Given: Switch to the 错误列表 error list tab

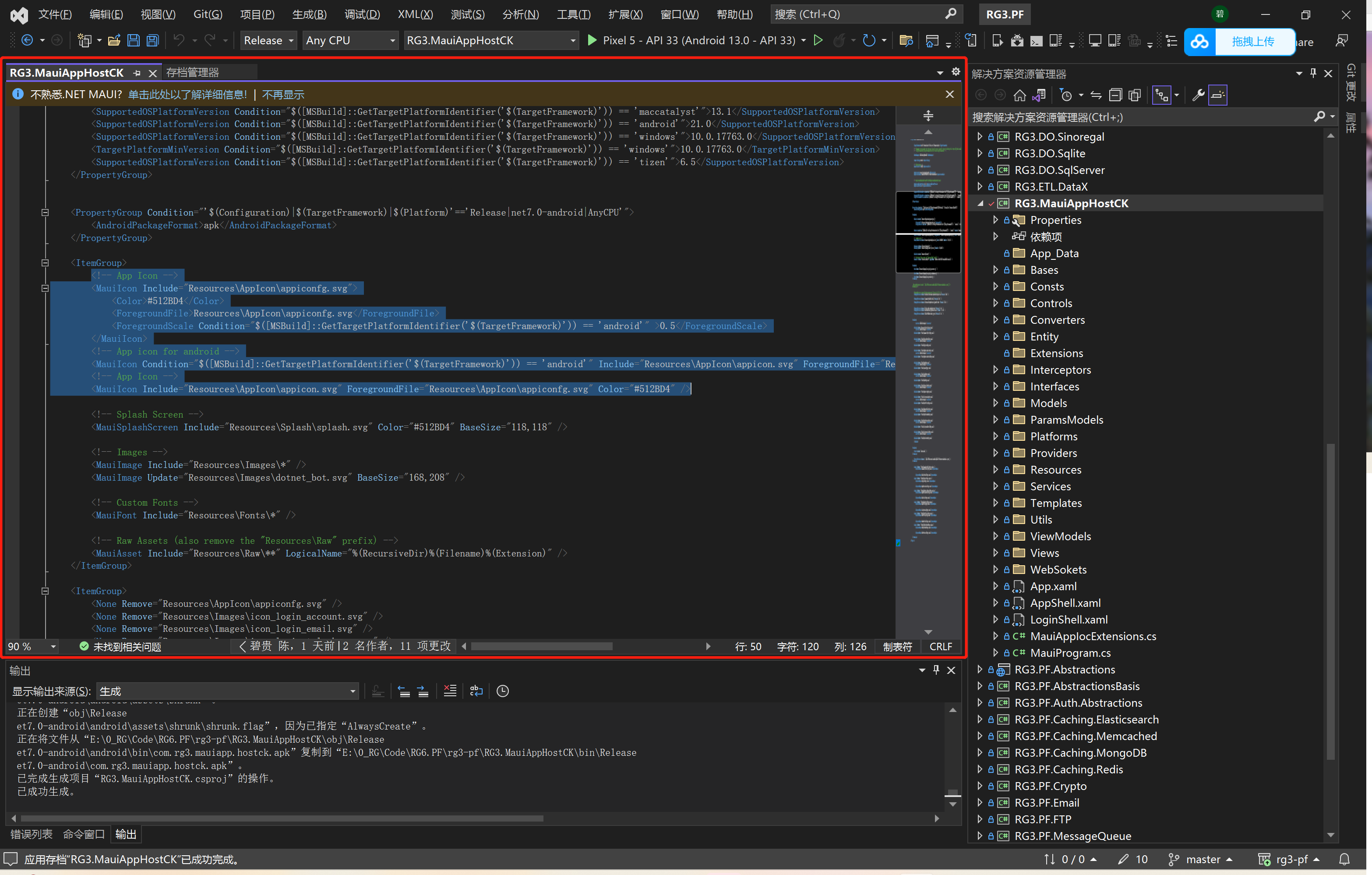Looking at the screenshot, I should (32, 834).
